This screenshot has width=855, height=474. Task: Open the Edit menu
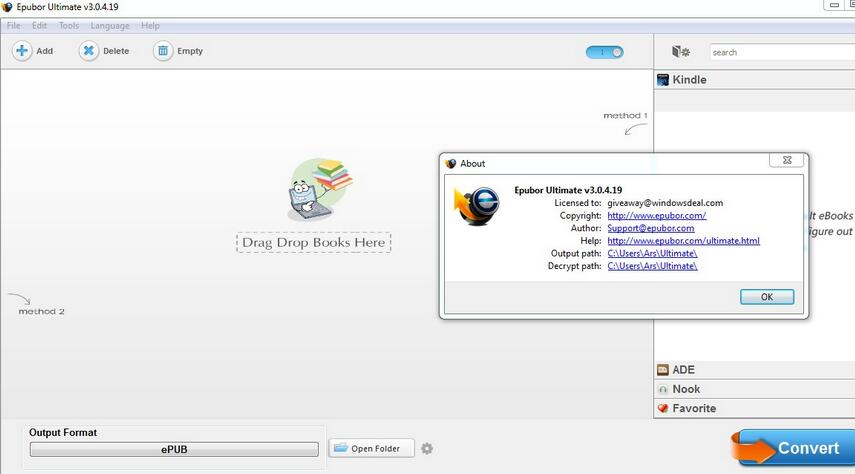(x=39, y=26)
